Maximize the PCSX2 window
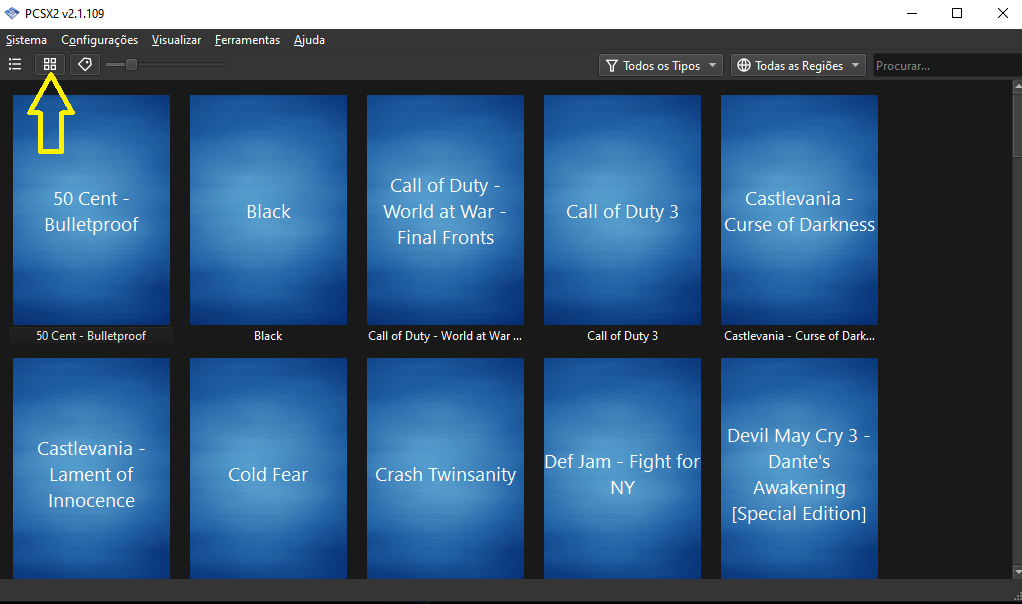 (957, 13)
